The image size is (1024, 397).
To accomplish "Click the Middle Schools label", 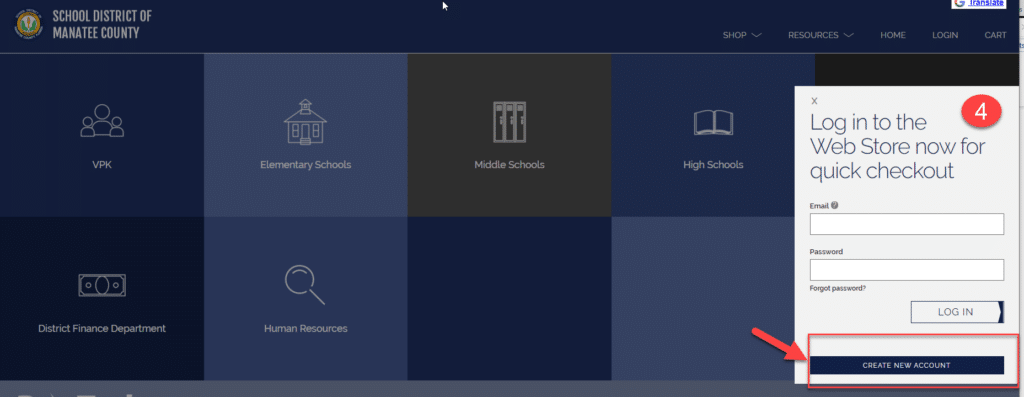I will point(509,165).
